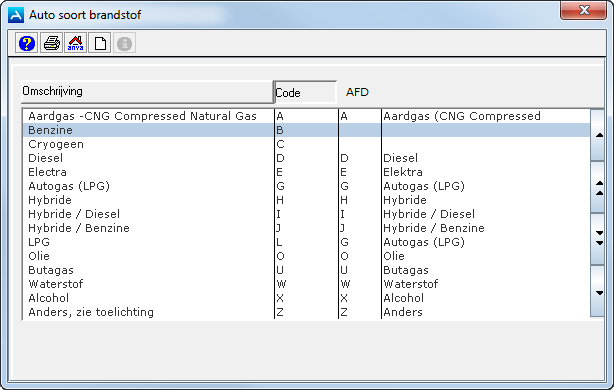Click AFD description Autogas (LPG) in LPG row
The image size is (614, 390).
(424, 242)
